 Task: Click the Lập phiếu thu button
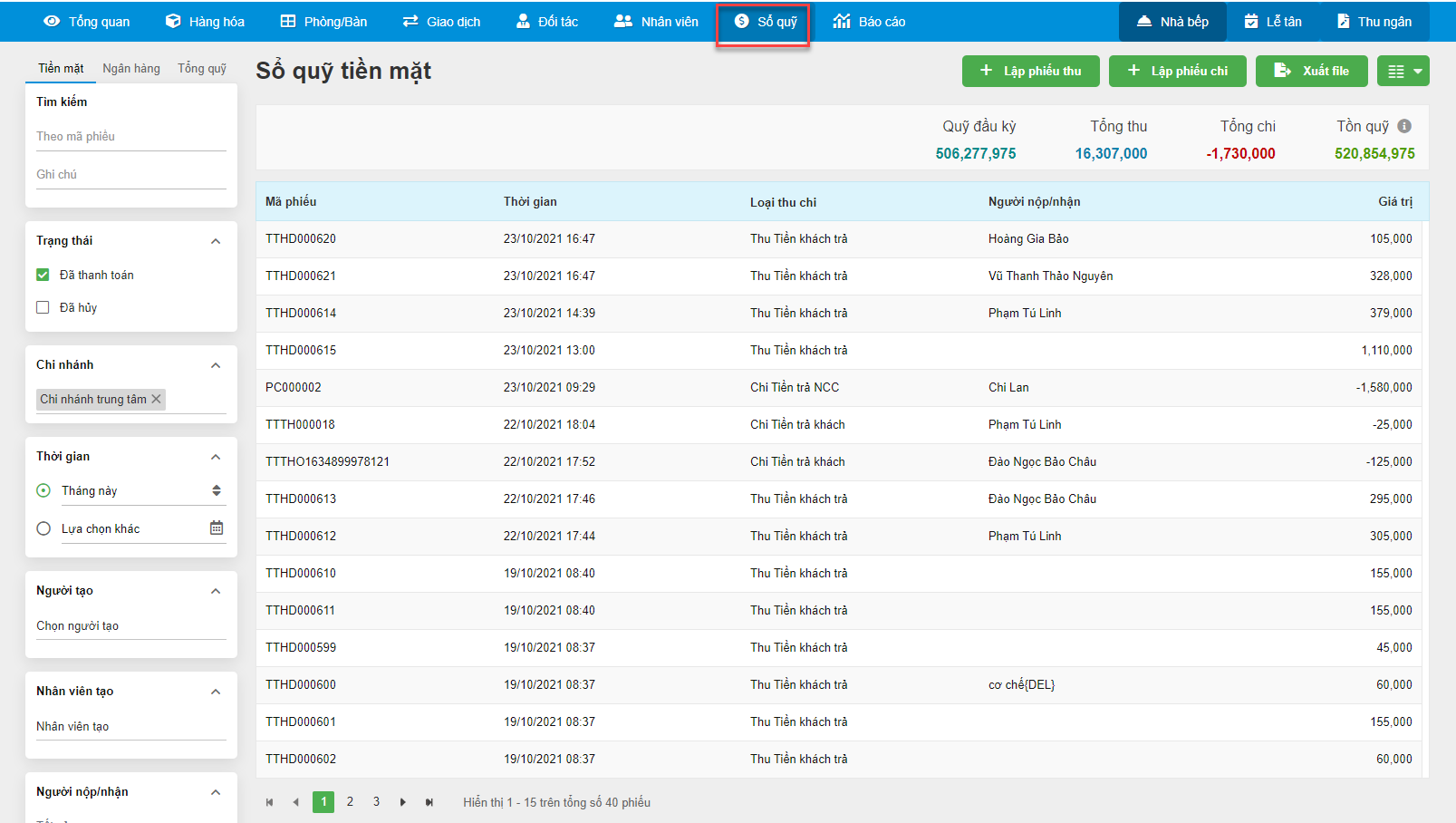1031,71
